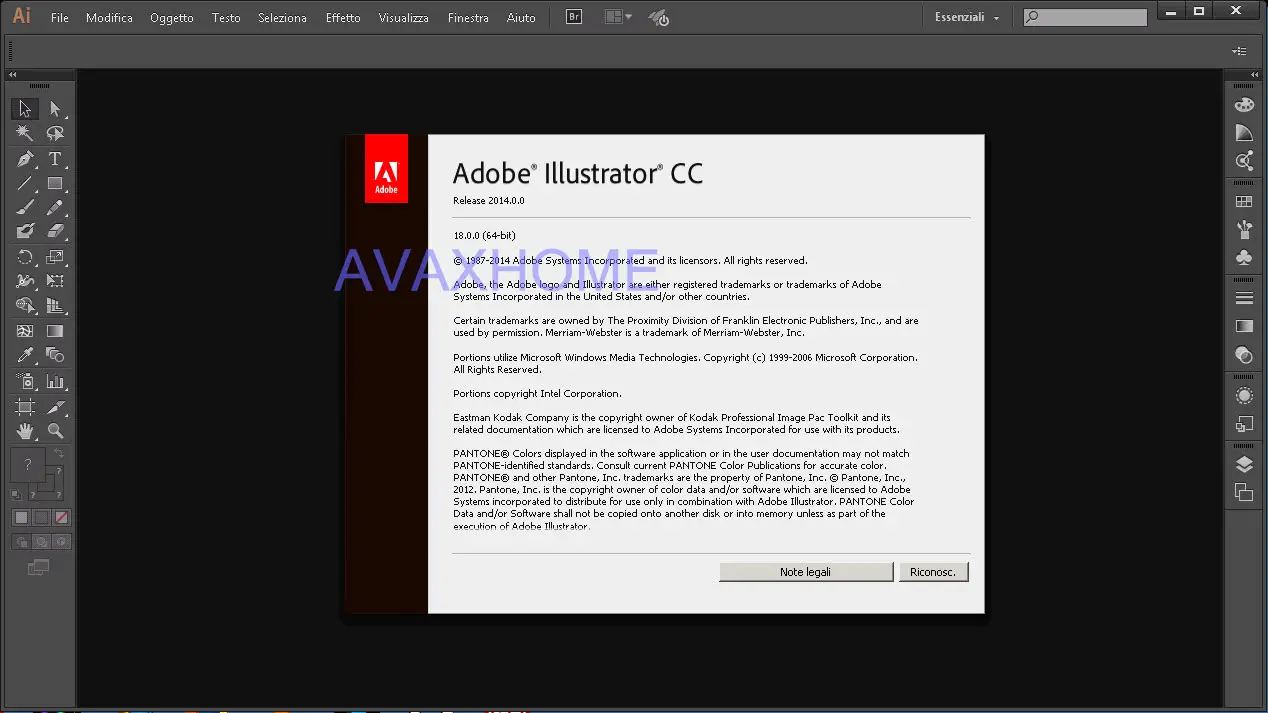Open the Brushes panel
This screenshot has height=713, width=1268.
tap(1244, 229)
